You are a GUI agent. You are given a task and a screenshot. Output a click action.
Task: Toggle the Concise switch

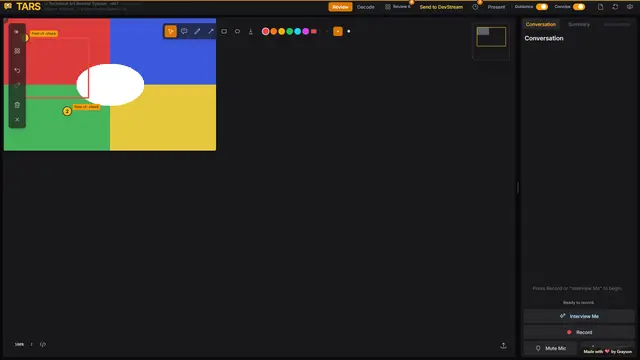(579, 7)
